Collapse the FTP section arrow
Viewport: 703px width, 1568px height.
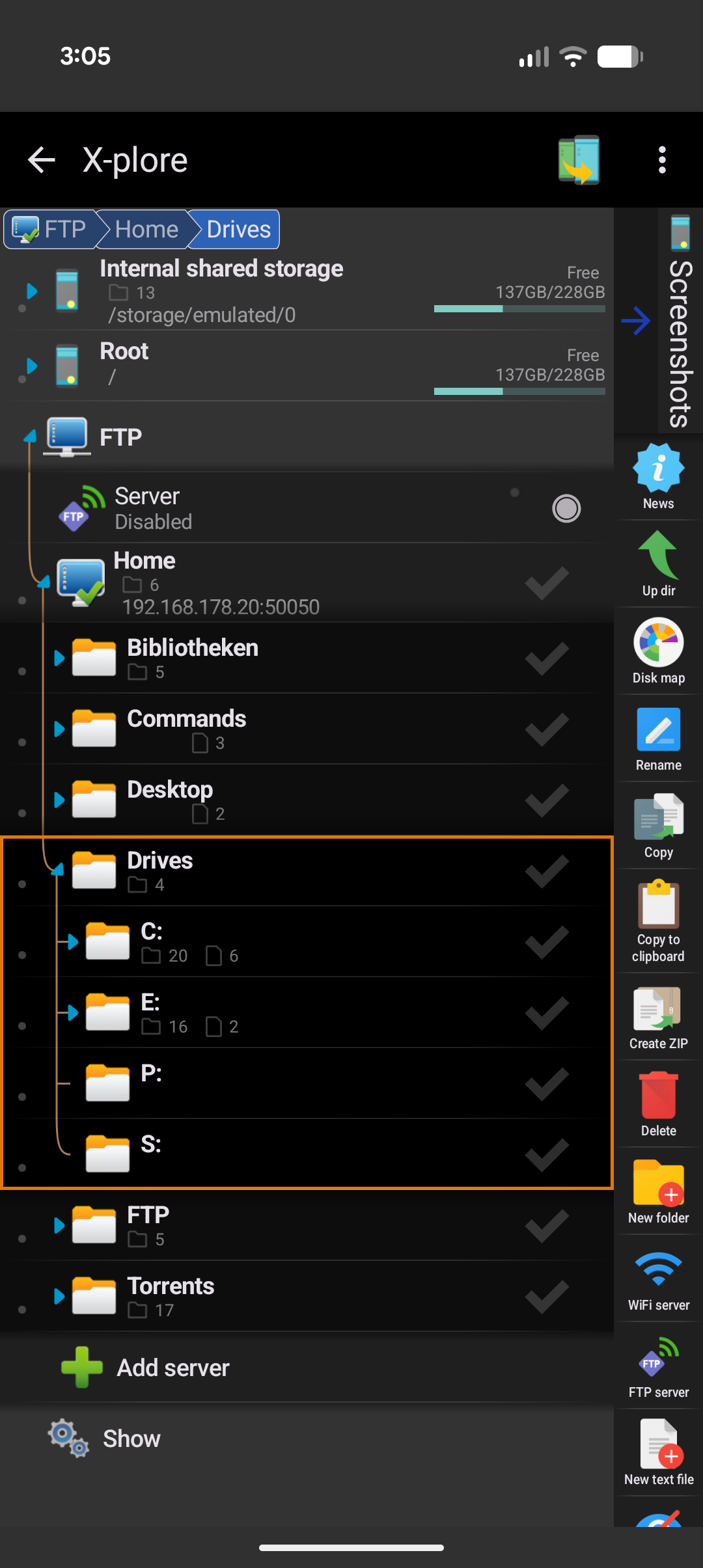(30, 435)
